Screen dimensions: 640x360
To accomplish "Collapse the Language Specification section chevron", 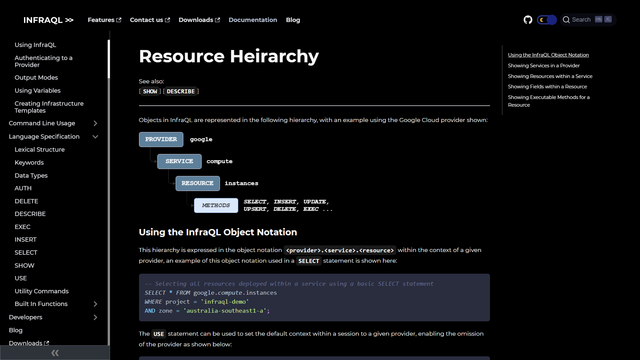I will click(x=95, y=137).
